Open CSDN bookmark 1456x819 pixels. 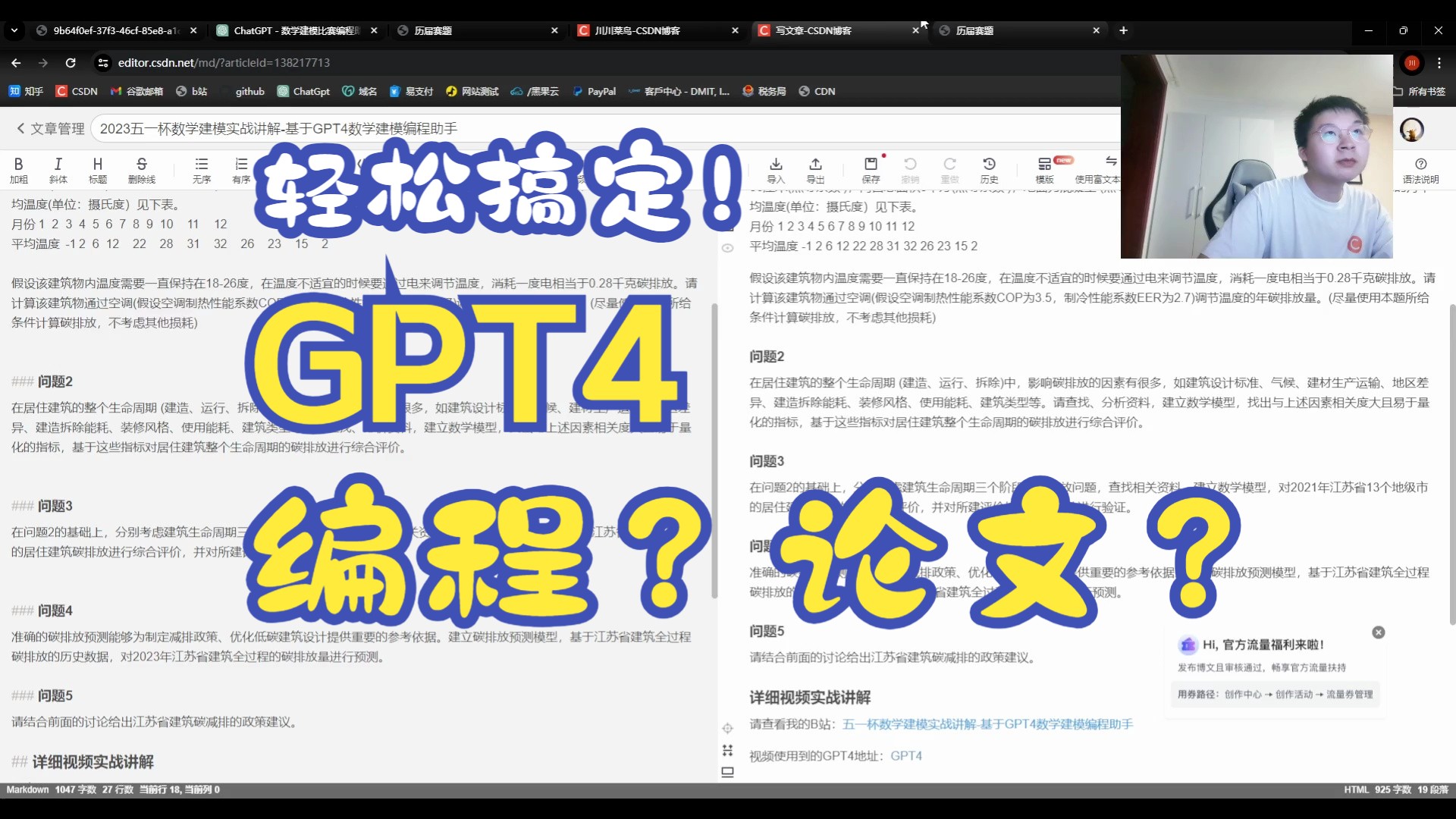(x=77, y=91)
